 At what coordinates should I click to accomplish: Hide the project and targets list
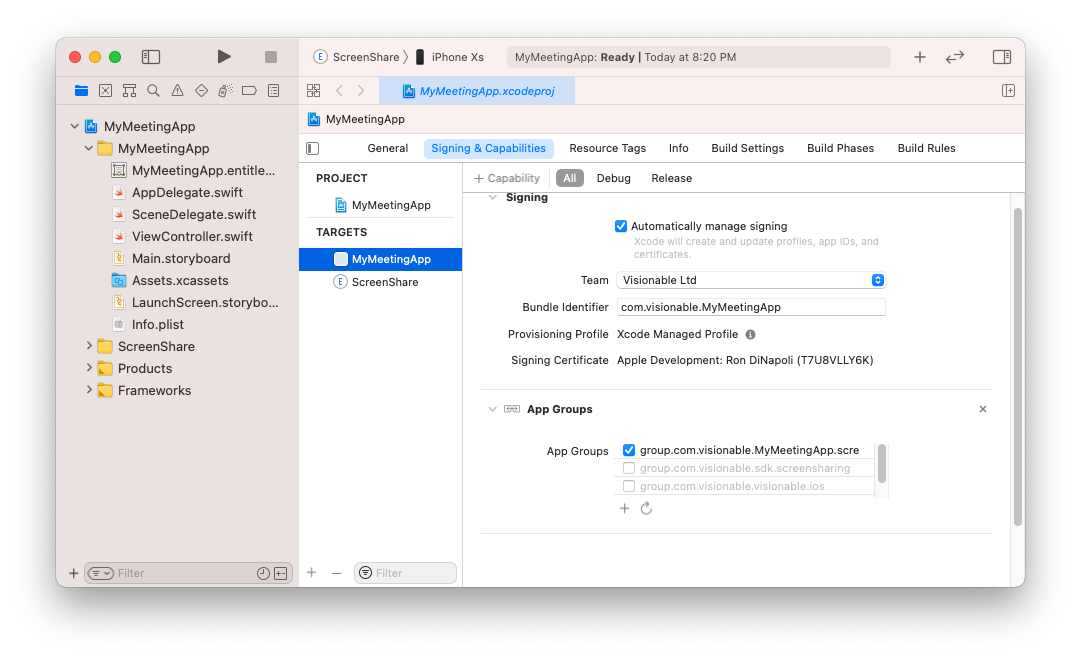click(x=313, y=148)
